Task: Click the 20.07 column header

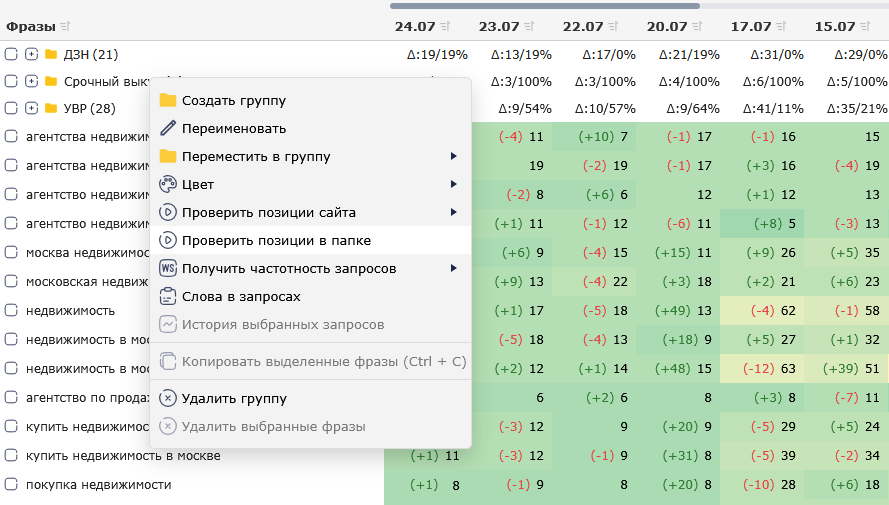Action: point(667,27)
